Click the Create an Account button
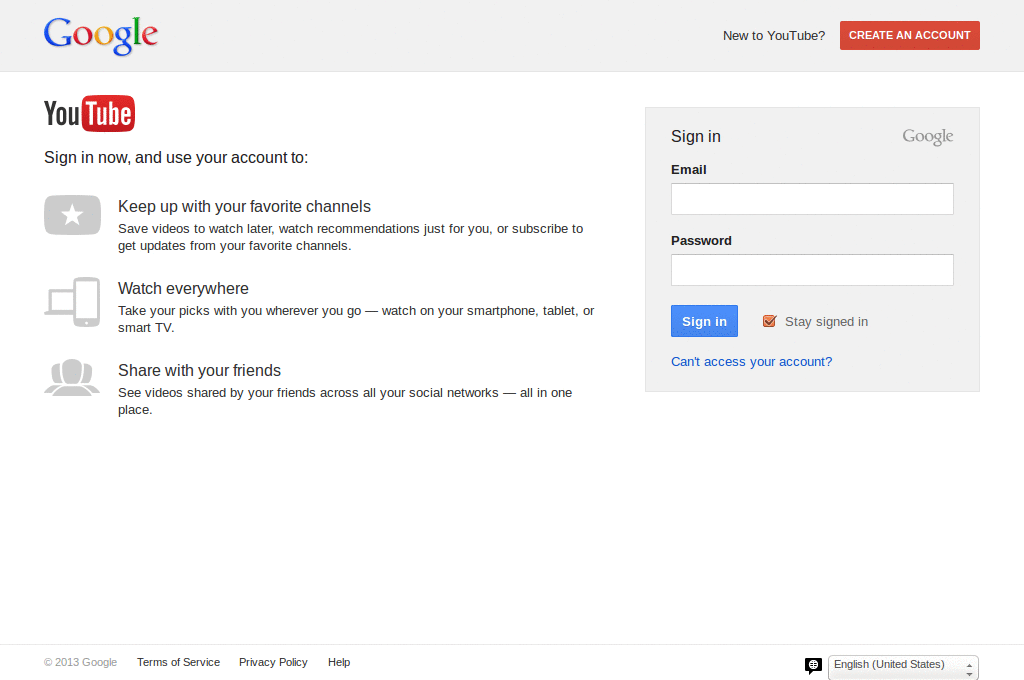The image size is (1024, 680). (910, 35)
